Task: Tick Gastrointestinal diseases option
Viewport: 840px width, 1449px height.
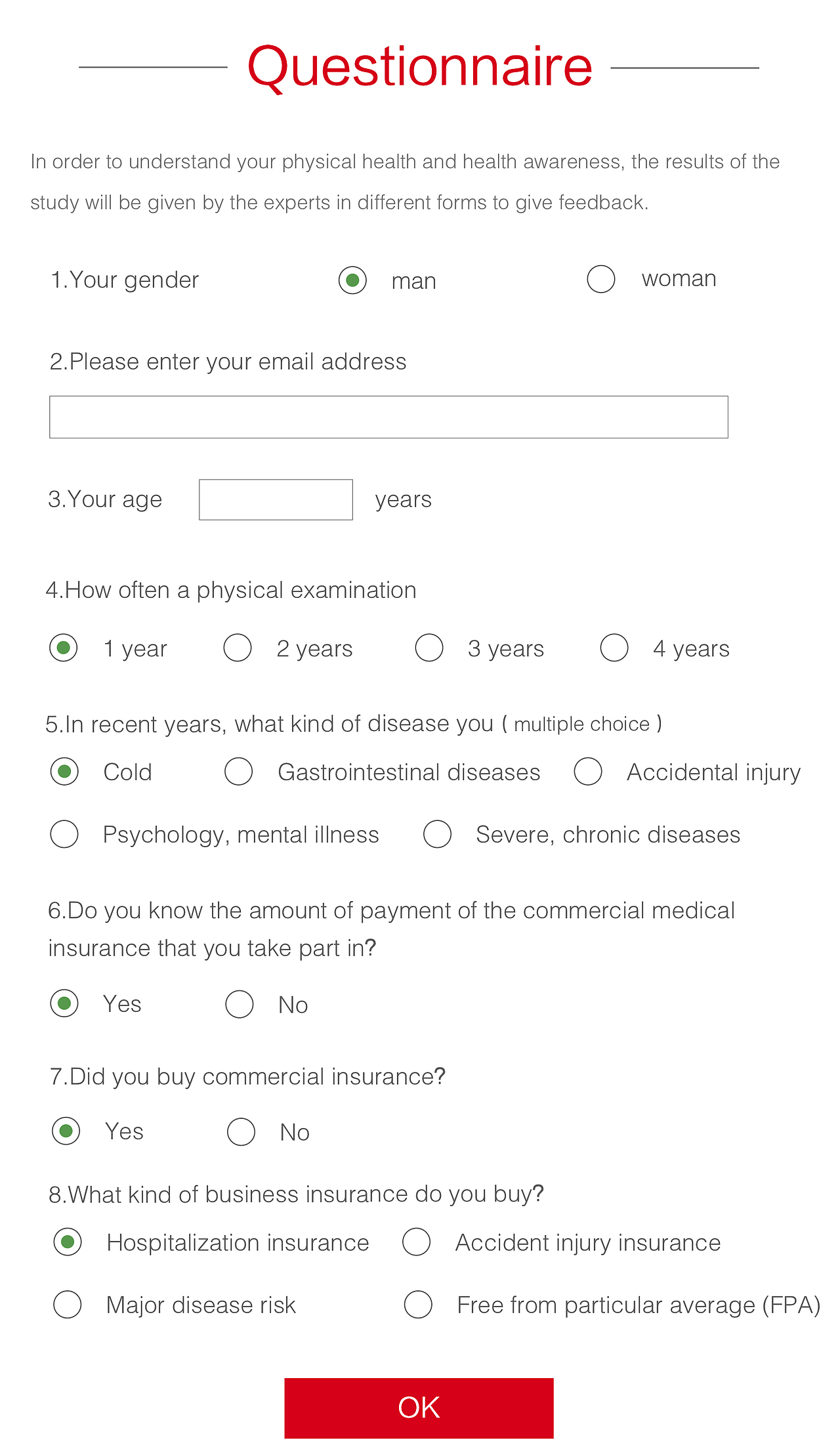Action: 238,772
